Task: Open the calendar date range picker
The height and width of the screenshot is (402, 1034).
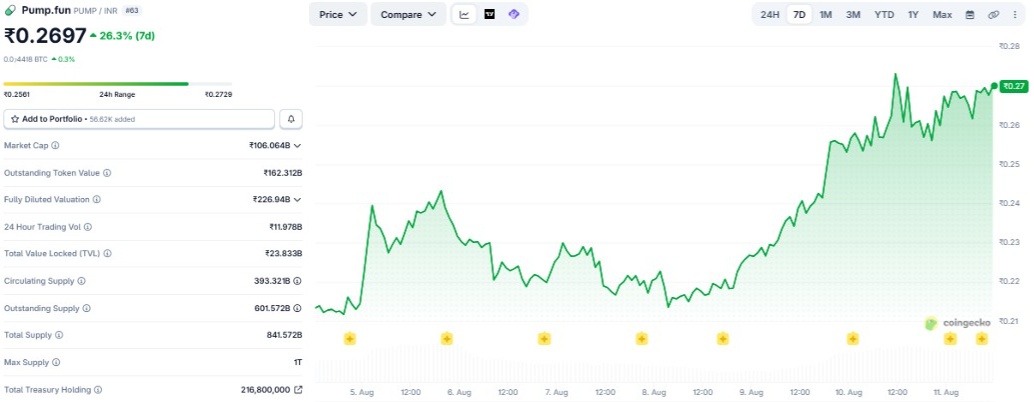Action: click(x=970, y=14)
